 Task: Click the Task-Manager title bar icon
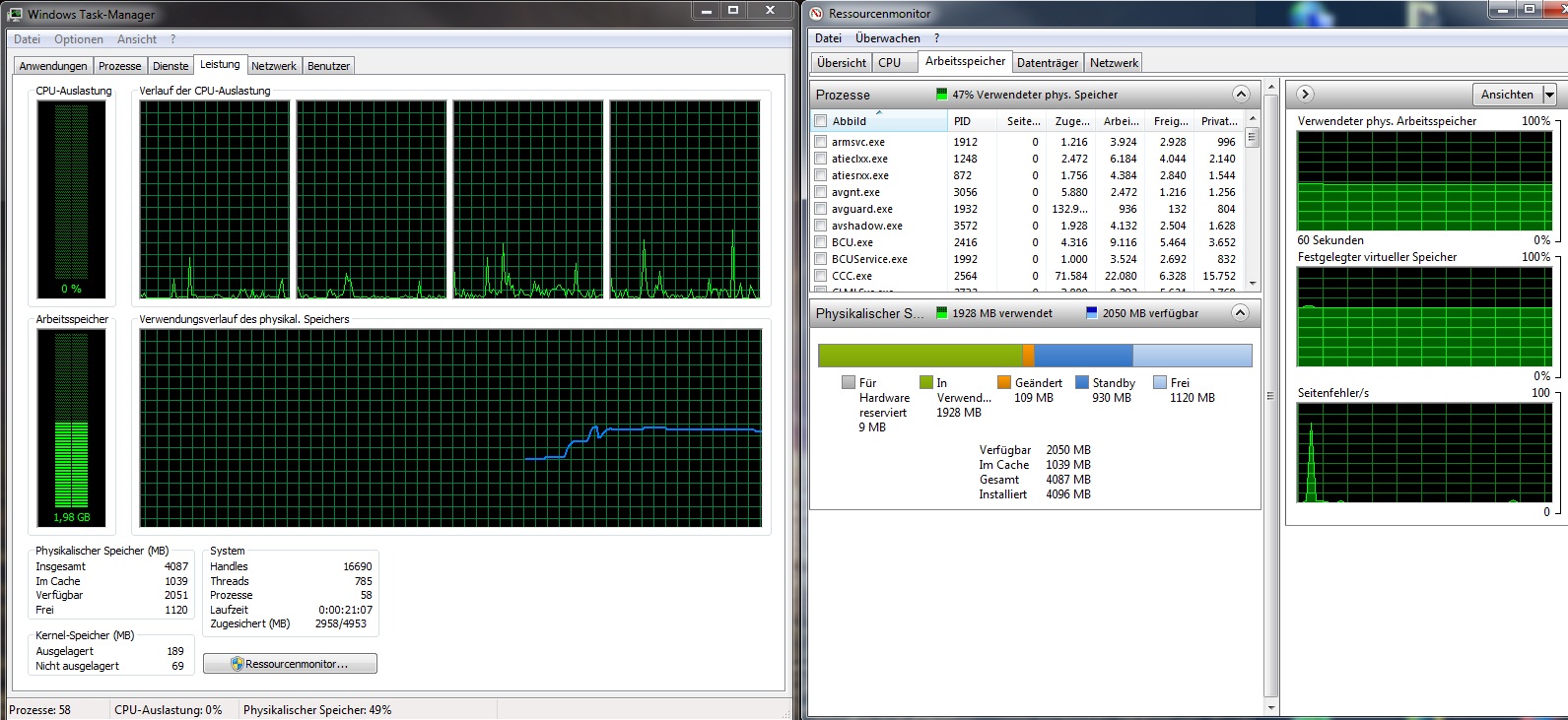click(x=15, y=14)
